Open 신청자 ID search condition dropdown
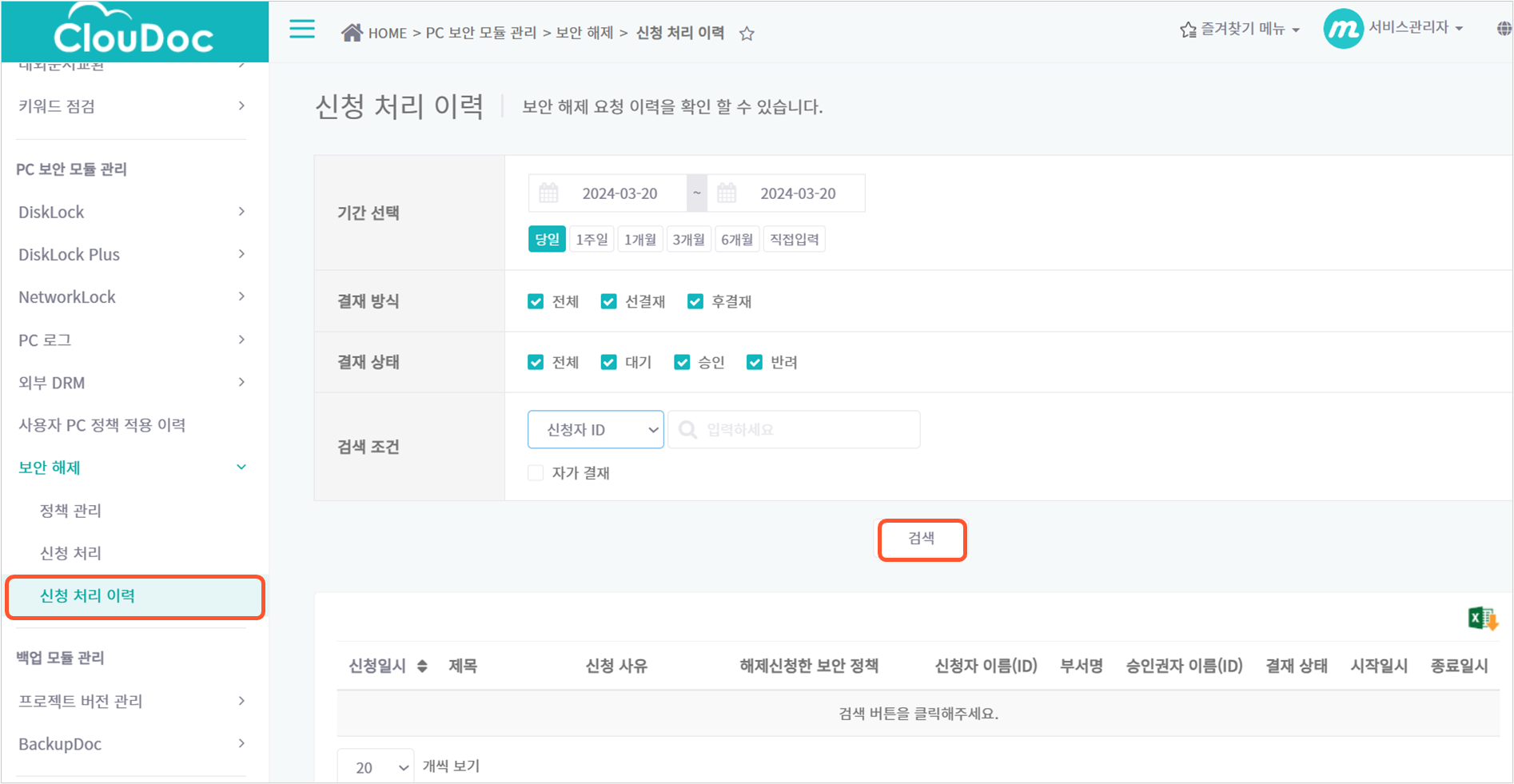This screenshot has width=1514, height=784. [x=596, y=430]
